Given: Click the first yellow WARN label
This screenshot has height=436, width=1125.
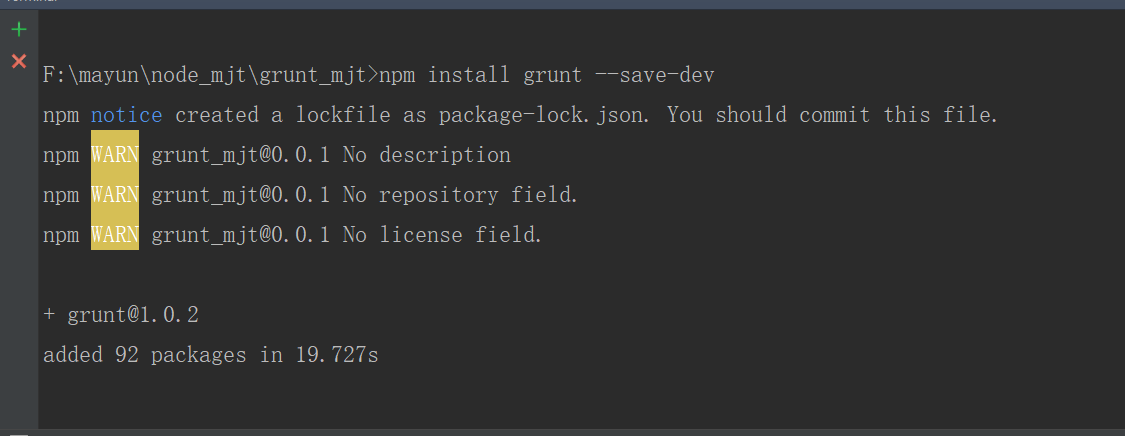Looking at the screenshot, I should (114, 155).
